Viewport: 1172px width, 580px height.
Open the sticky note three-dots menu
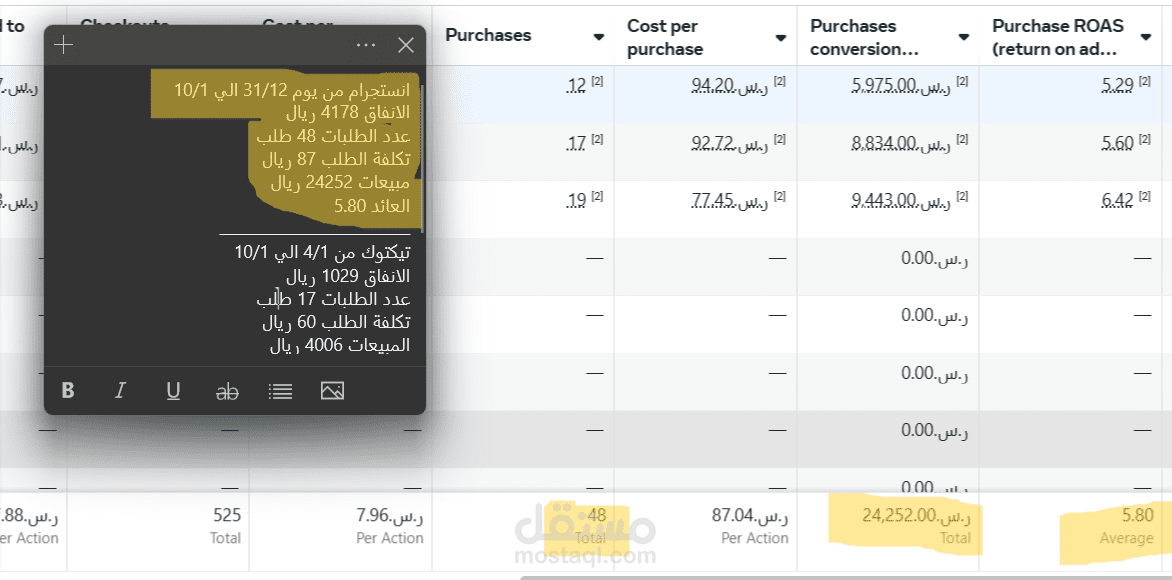[x=366, y=45]
